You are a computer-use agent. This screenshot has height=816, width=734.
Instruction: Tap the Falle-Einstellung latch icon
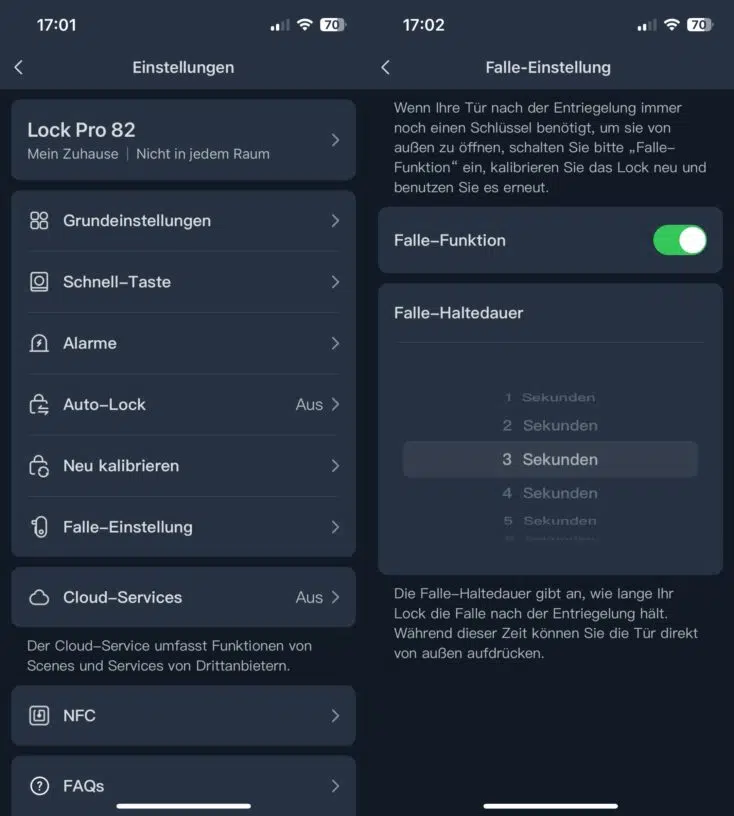(x=39, y=527)
